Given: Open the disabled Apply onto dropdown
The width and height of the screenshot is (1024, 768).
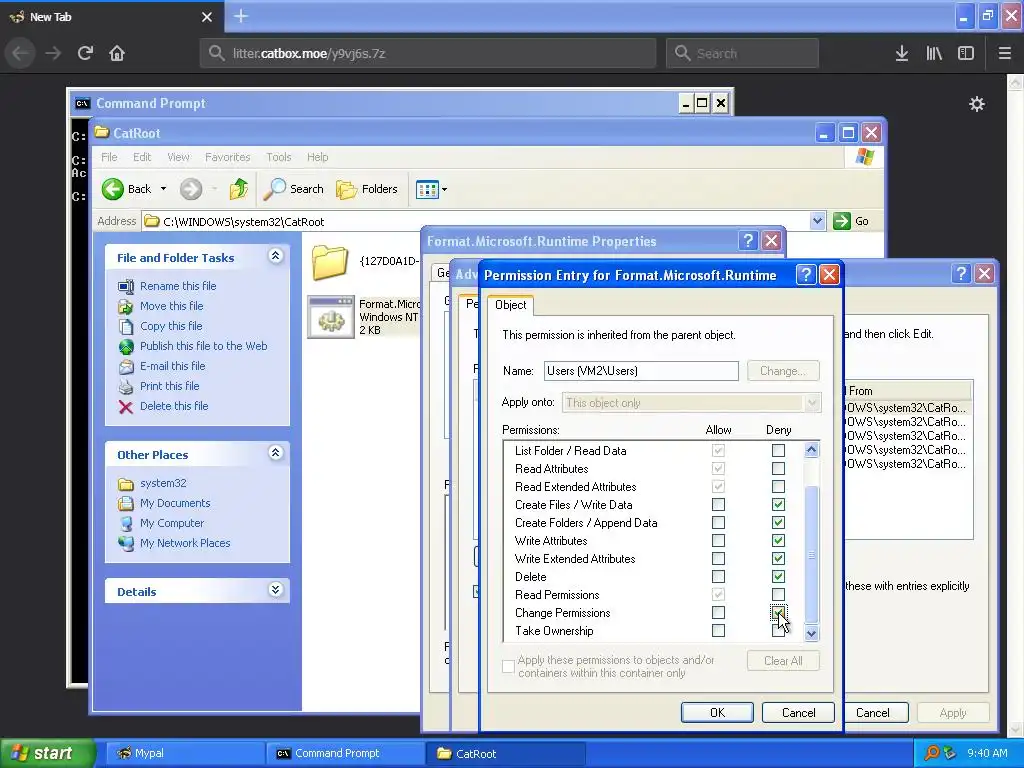Looking at the screenshot, I should (x=812, y=403).
